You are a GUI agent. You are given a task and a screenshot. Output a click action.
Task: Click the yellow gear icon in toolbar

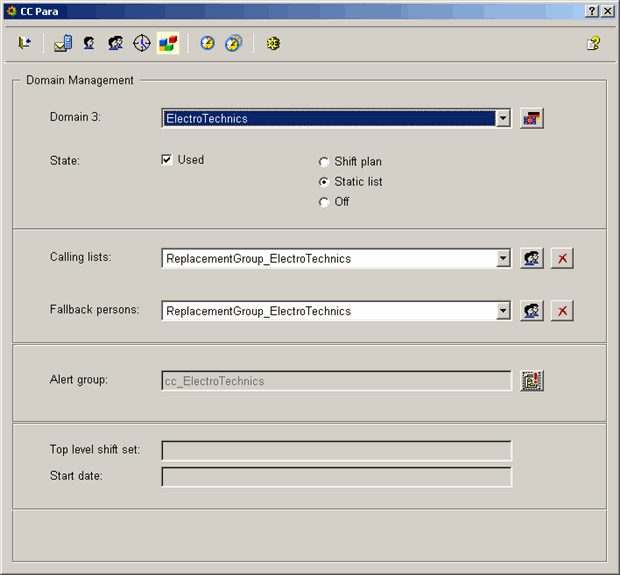click(x=272, y=43)
